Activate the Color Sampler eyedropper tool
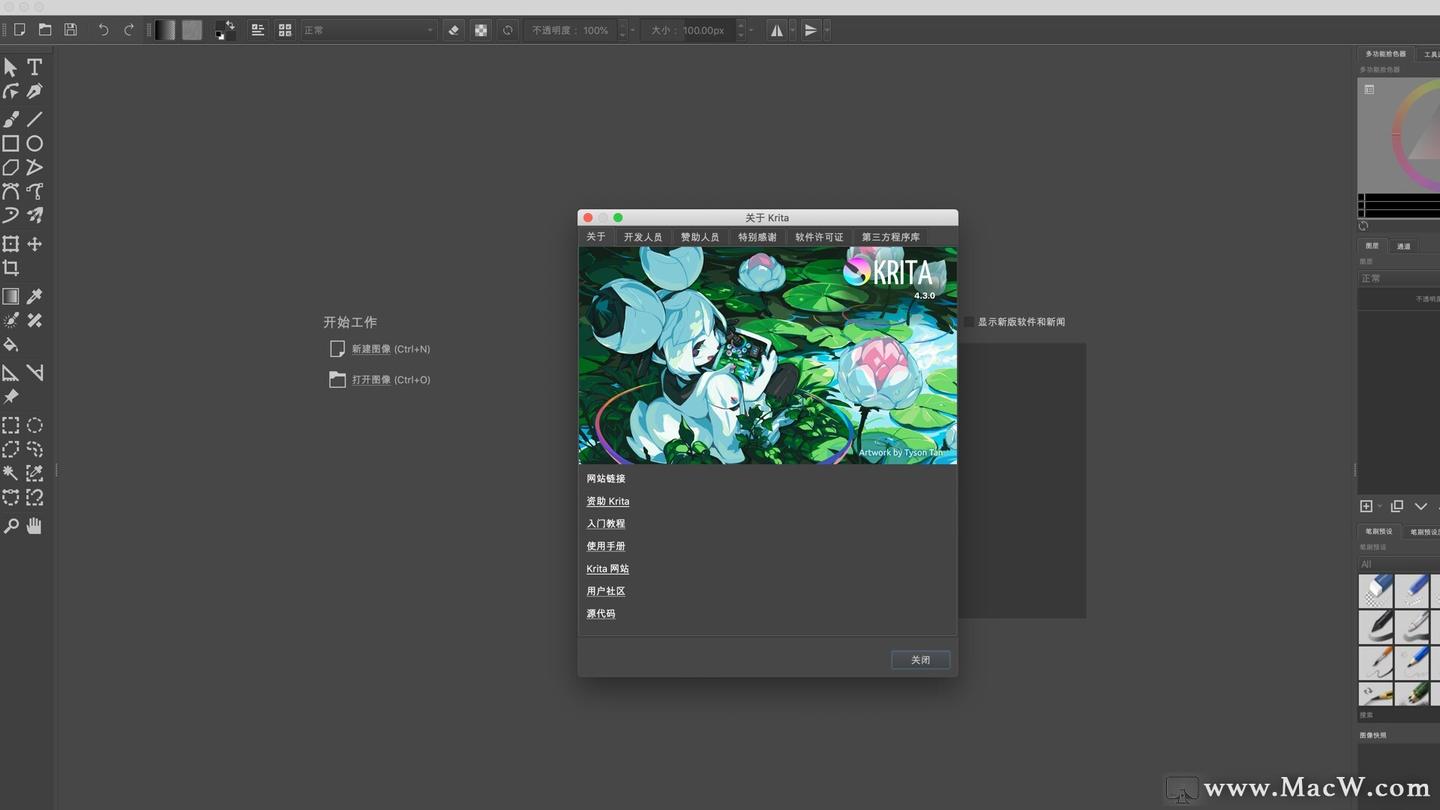Viewport: 1440px width, 810px height. [35, 296]
